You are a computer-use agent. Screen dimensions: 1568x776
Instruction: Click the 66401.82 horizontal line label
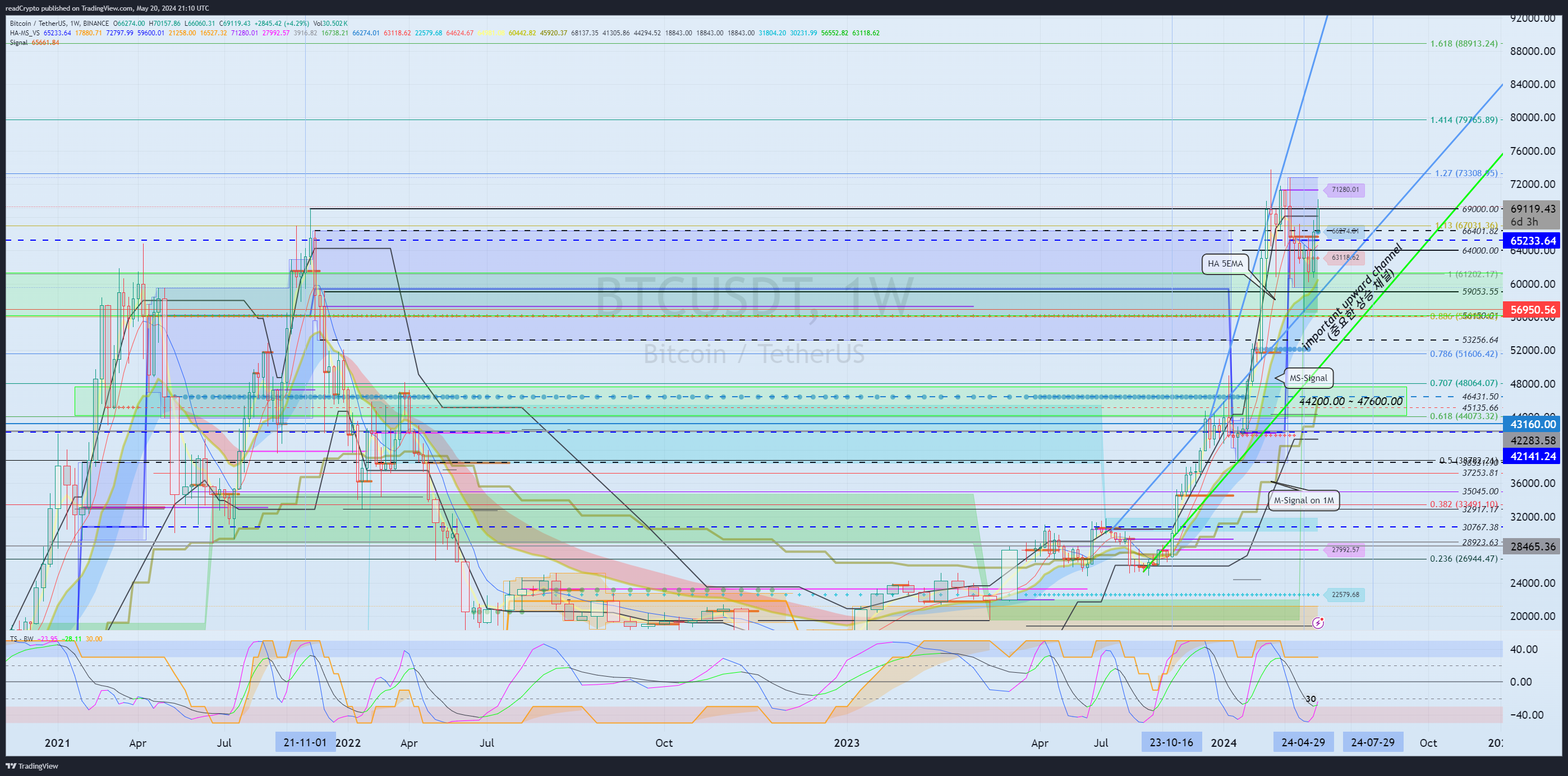tap(1480, 231)
